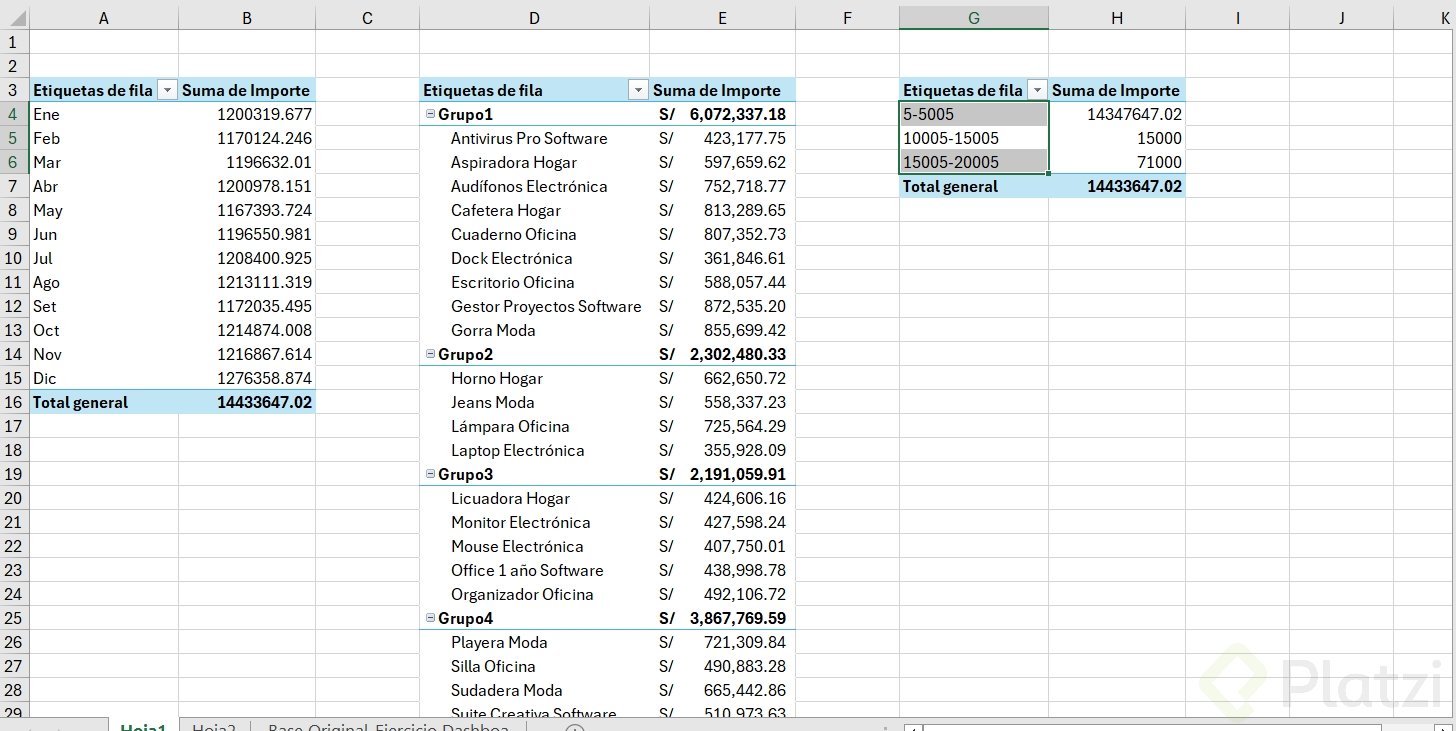Screen dimensions: 1456x731
Task: Click the Gorra Moda row label
Action: point(493,330)
